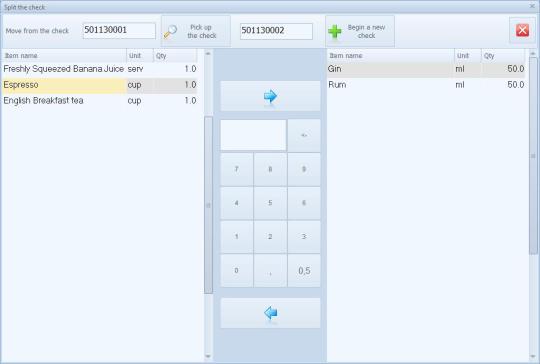Viewport: 540px width, 364px height.
Task: Click Espresso unit cell cup
Action: (x=140, y=85)
